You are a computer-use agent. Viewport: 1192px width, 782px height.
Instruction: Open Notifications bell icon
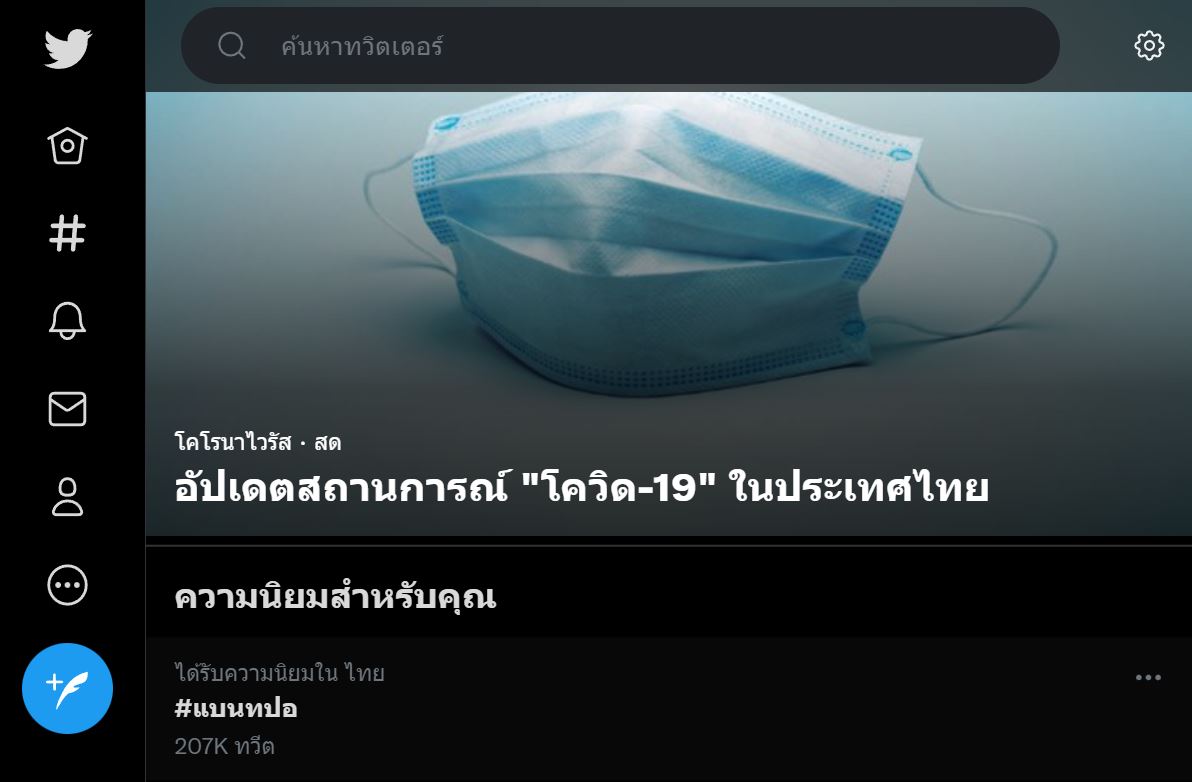point(68,321)
